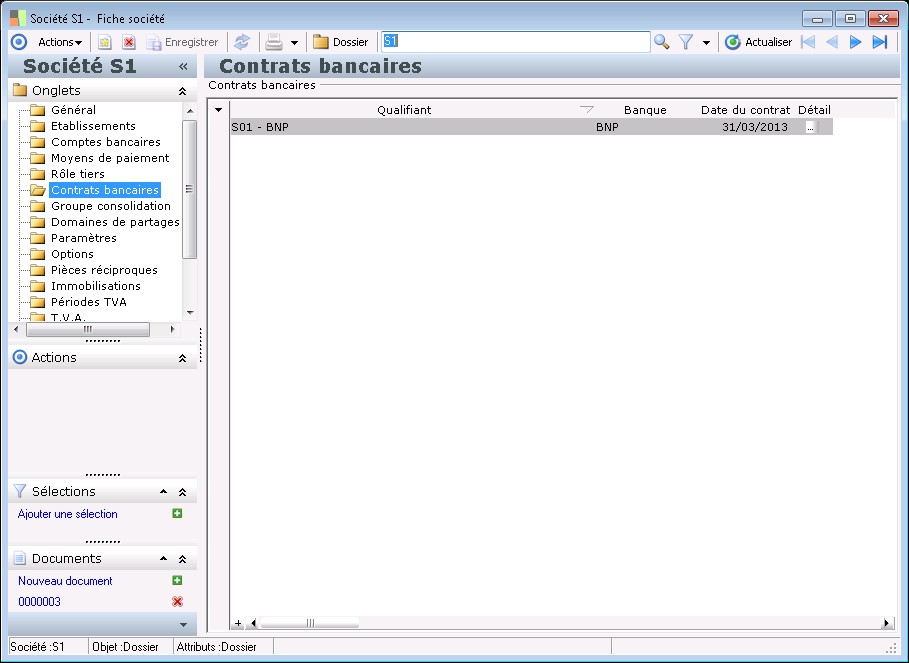
Task: Collapse the Société S1 sidebar
Action: pos(183,67)
